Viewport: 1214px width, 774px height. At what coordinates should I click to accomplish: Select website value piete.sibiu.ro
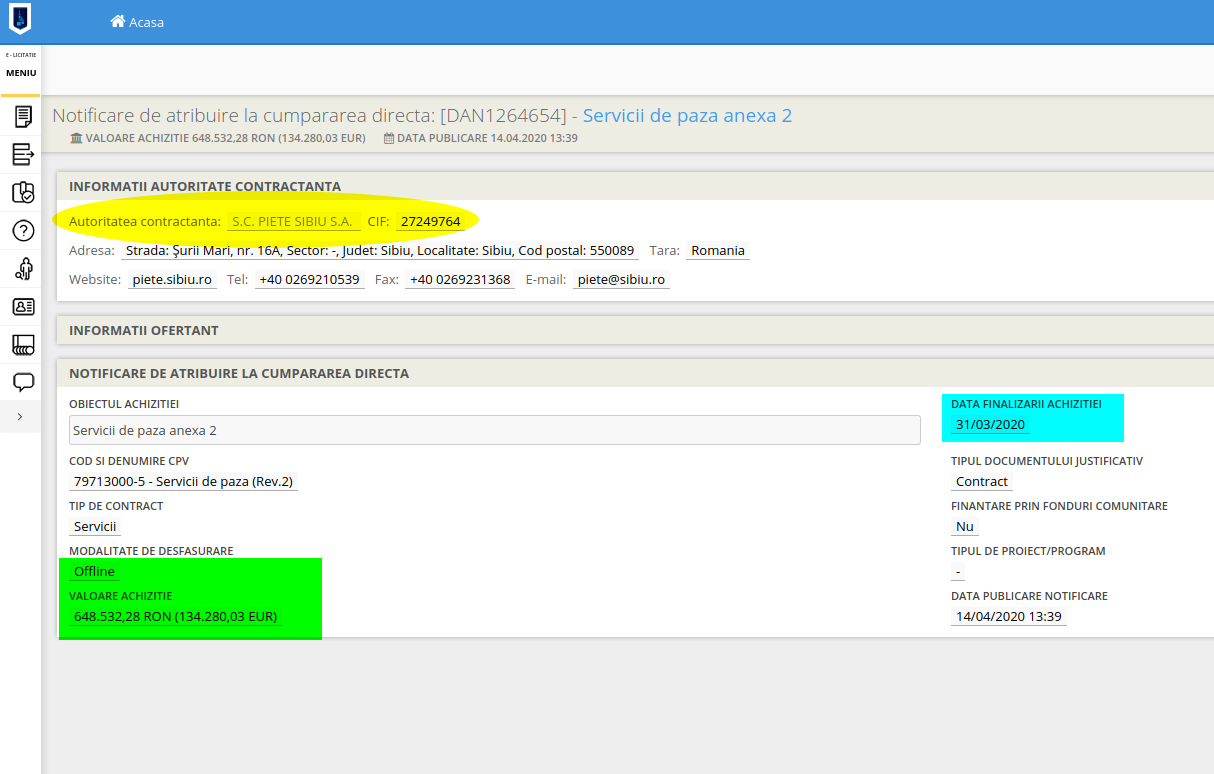coord(172,280)
